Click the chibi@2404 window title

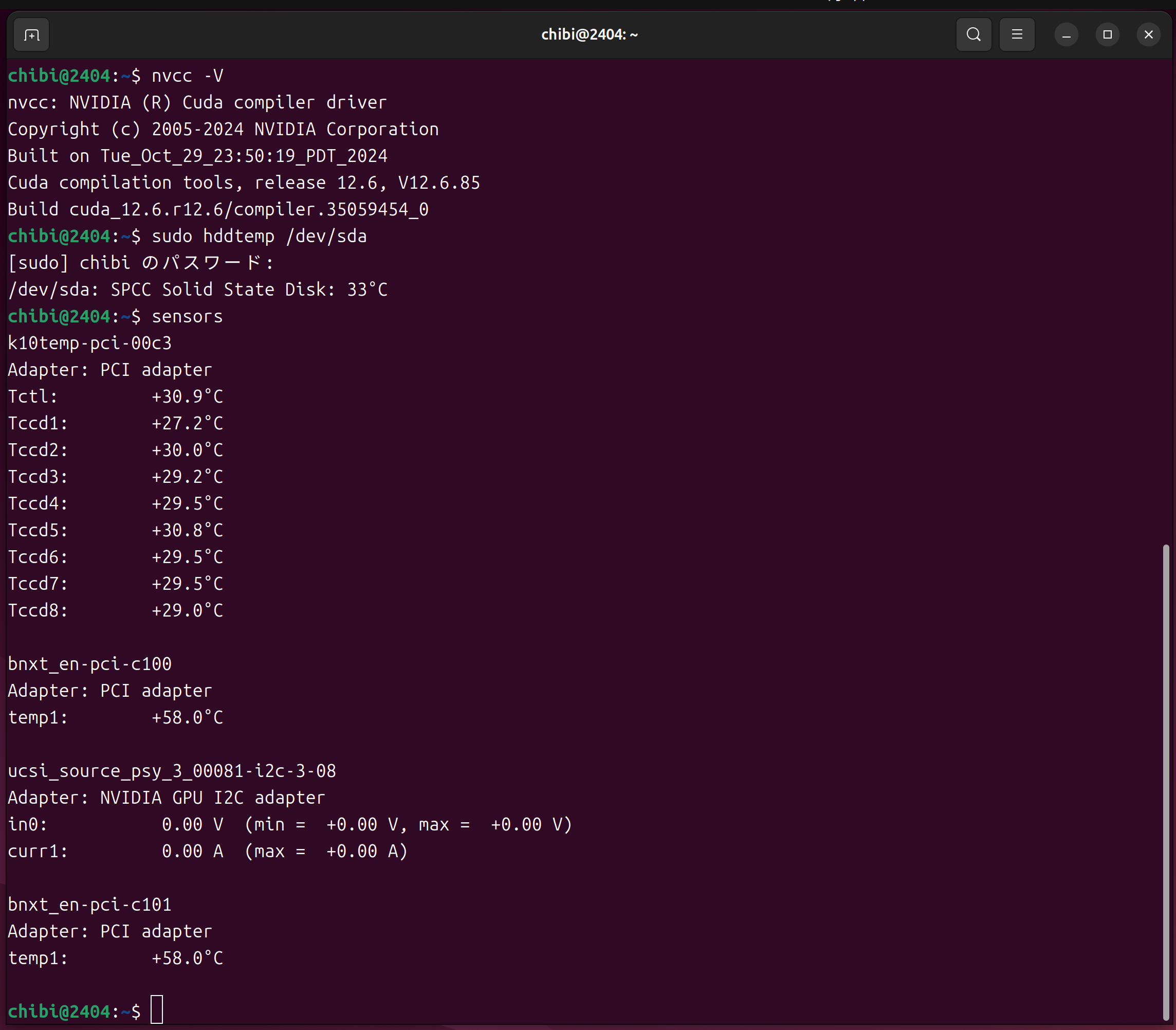(x=589, y=35)
